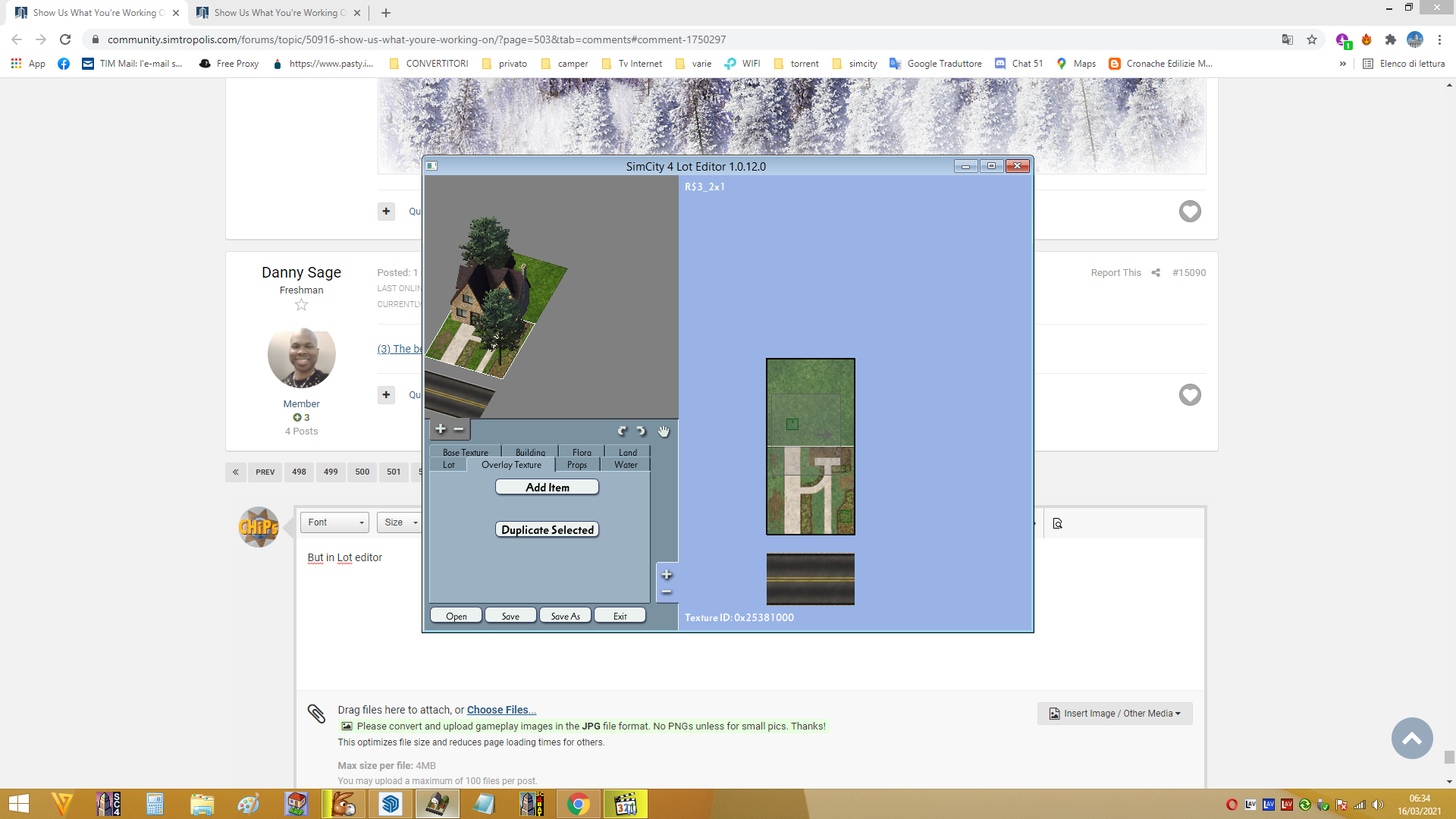Click the PREV page button
The height and width of the screenshot is (819, 1456).
point(265,472)
